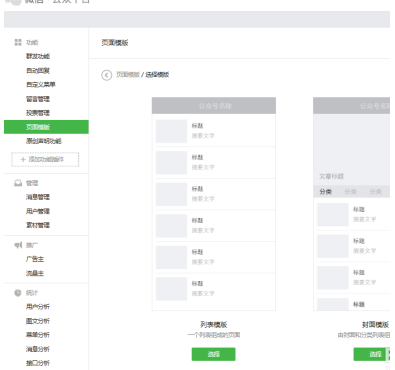The width and height of the screenshot is (395, 370).
Task: Open 菜单分析 under 统计
Action: [x=38, y=335]
